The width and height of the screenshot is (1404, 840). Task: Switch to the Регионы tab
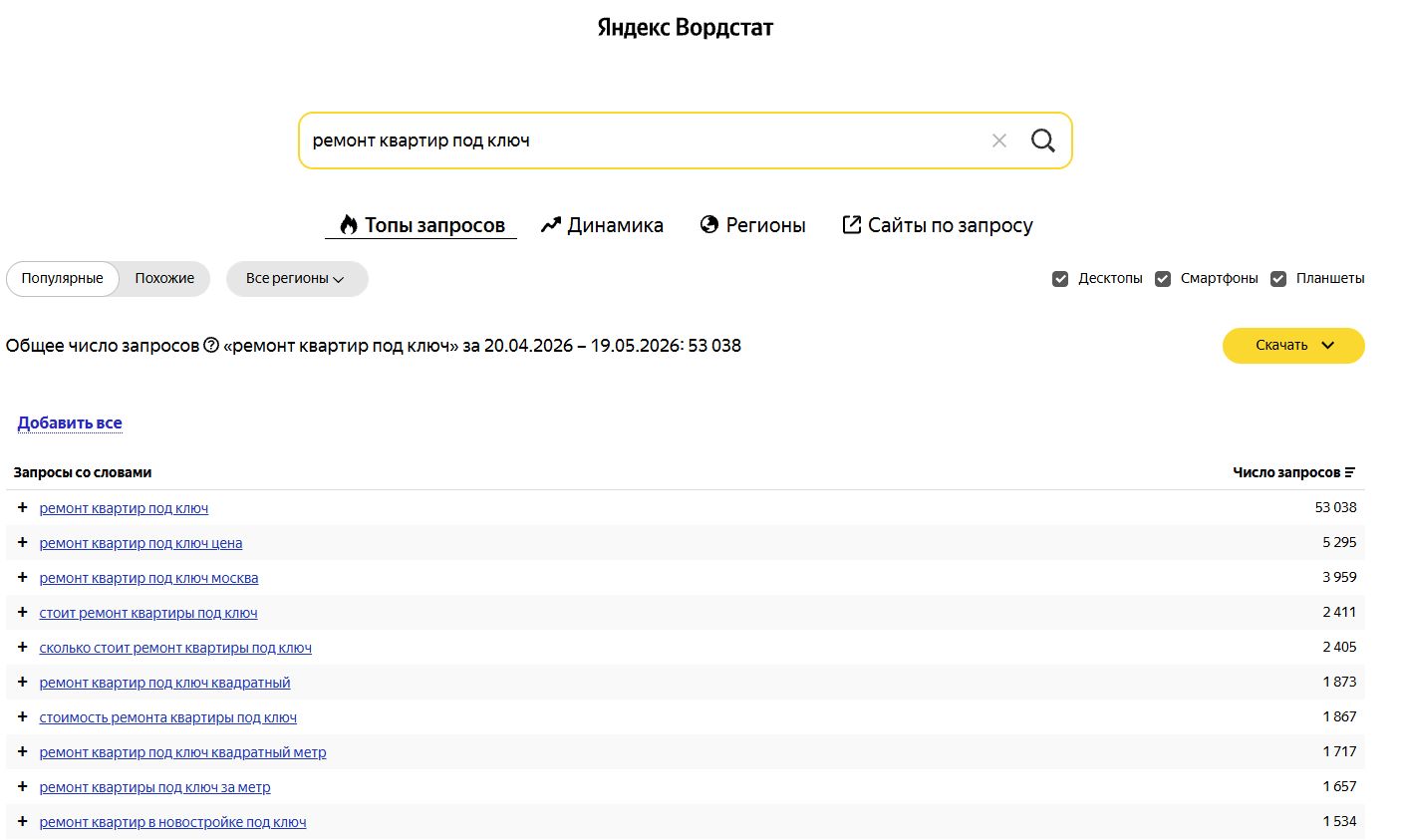coord(753,225)
